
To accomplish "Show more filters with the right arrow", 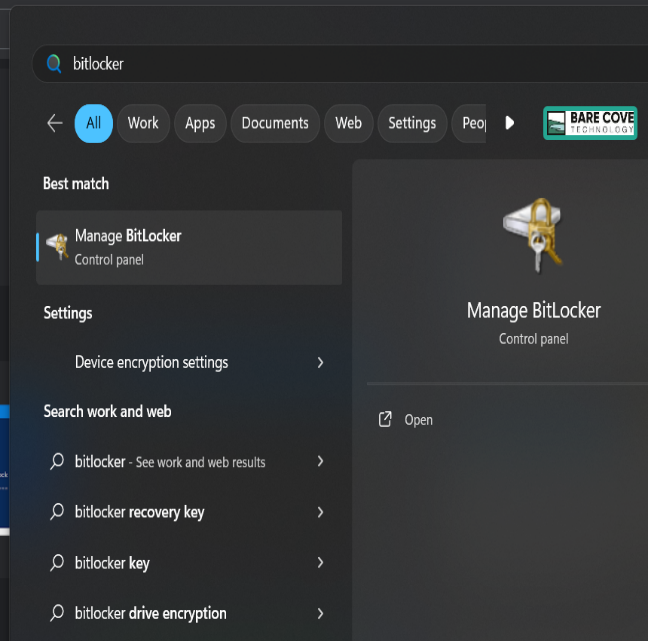I will [510, 123].
